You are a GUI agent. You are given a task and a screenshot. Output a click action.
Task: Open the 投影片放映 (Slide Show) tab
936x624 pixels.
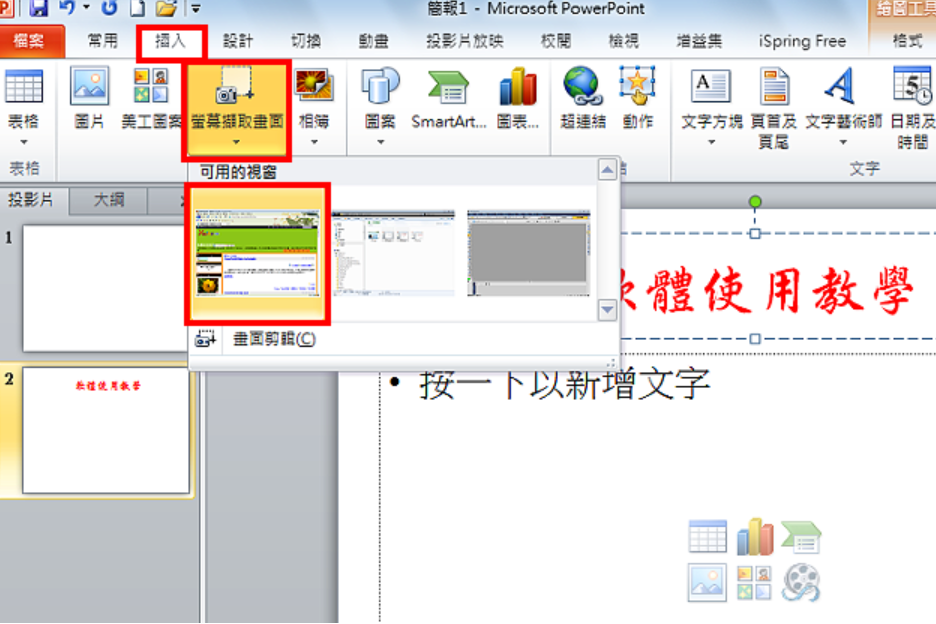[x=464, y=41]
